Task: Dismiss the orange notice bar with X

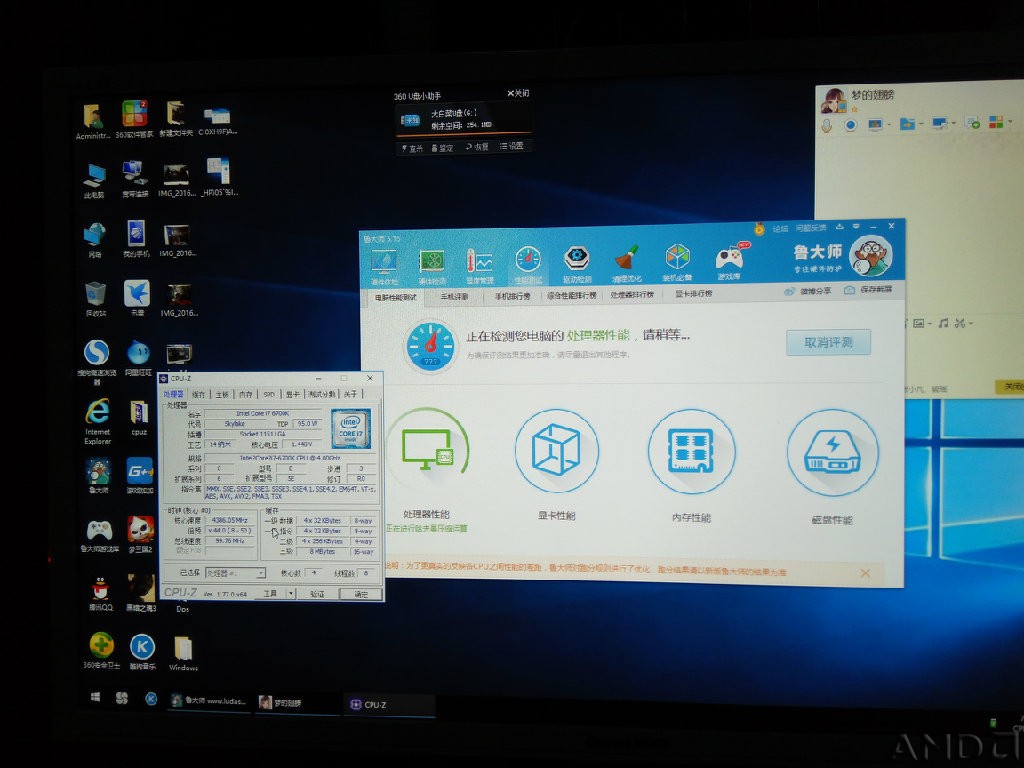Action: pyautogui.click(x=865, y=573)
